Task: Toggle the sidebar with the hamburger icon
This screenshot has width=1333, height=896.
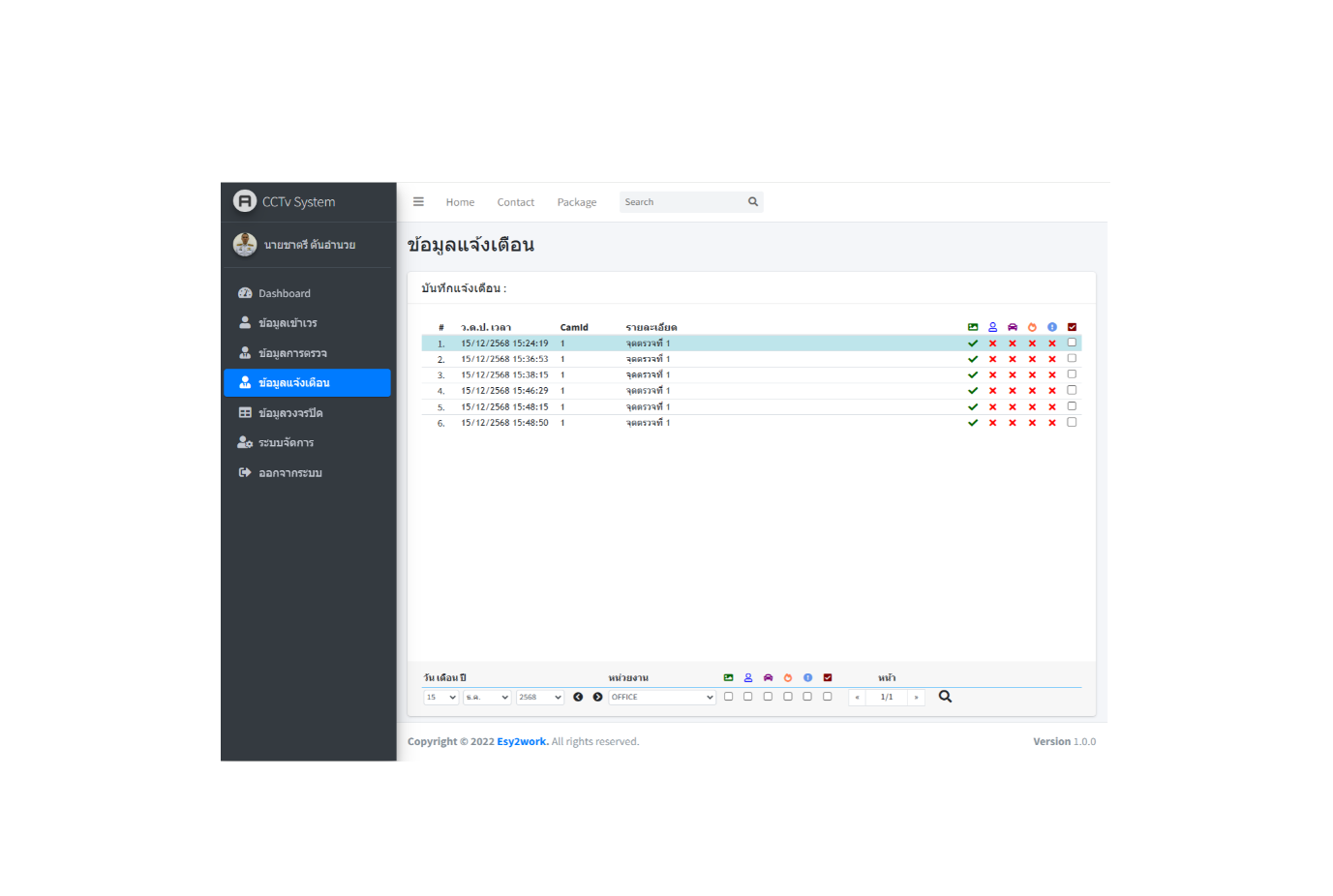Action: pyautogui.click(x=418, y=202)
